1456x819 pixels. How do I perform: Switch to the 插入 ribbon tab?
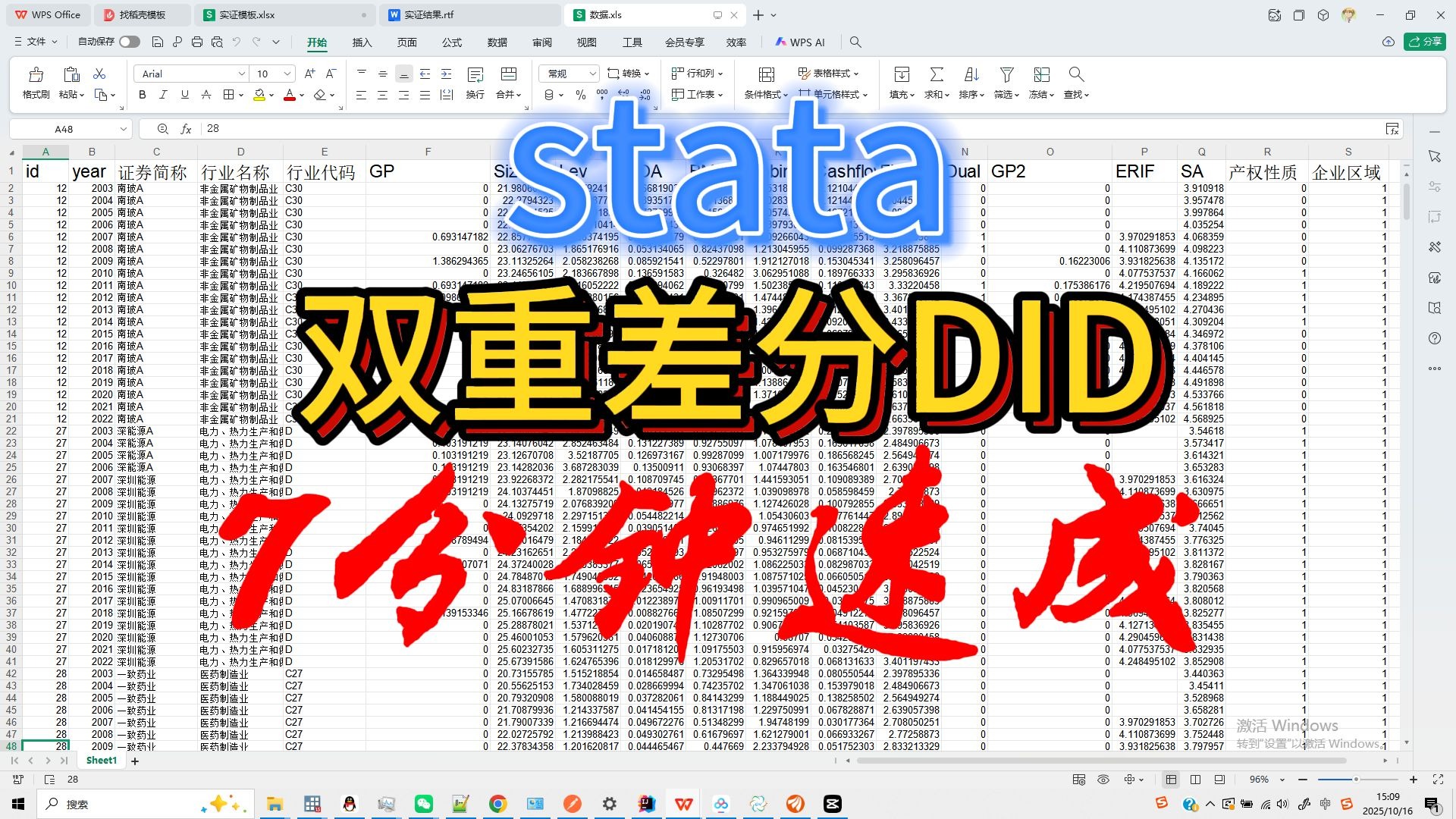362,42
